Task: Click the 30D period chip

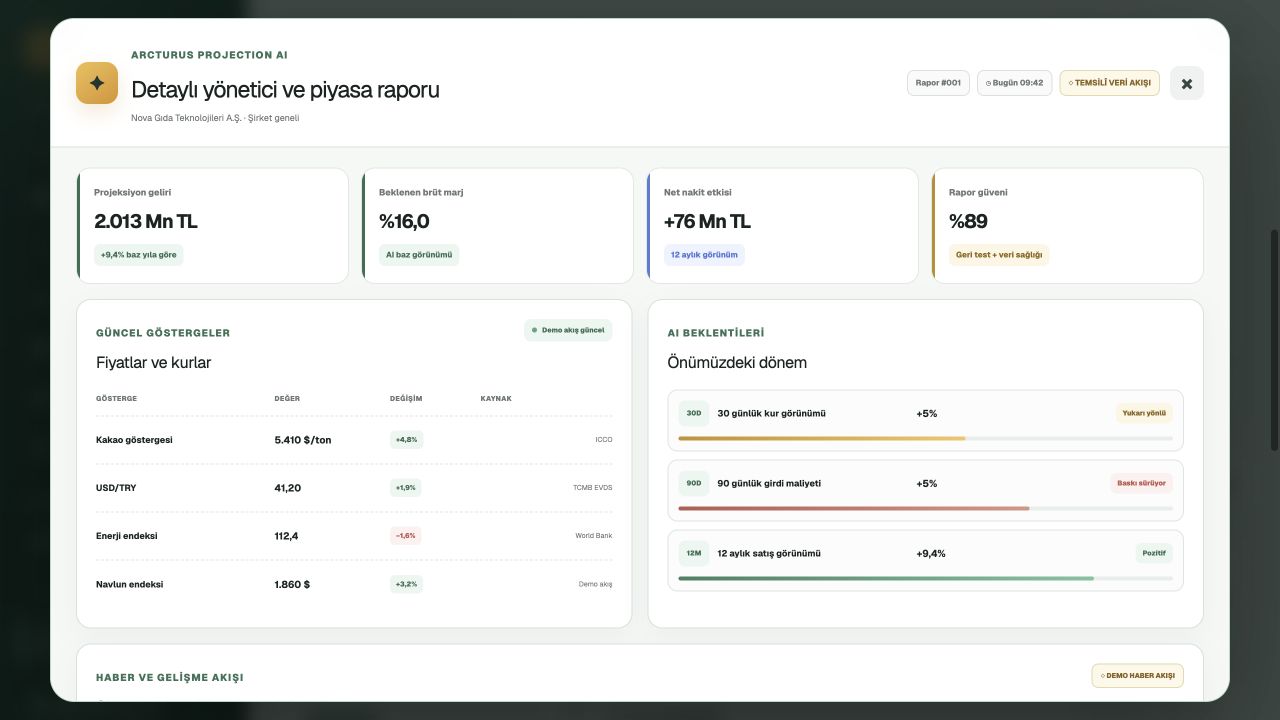Action: [x=693, y=413]
